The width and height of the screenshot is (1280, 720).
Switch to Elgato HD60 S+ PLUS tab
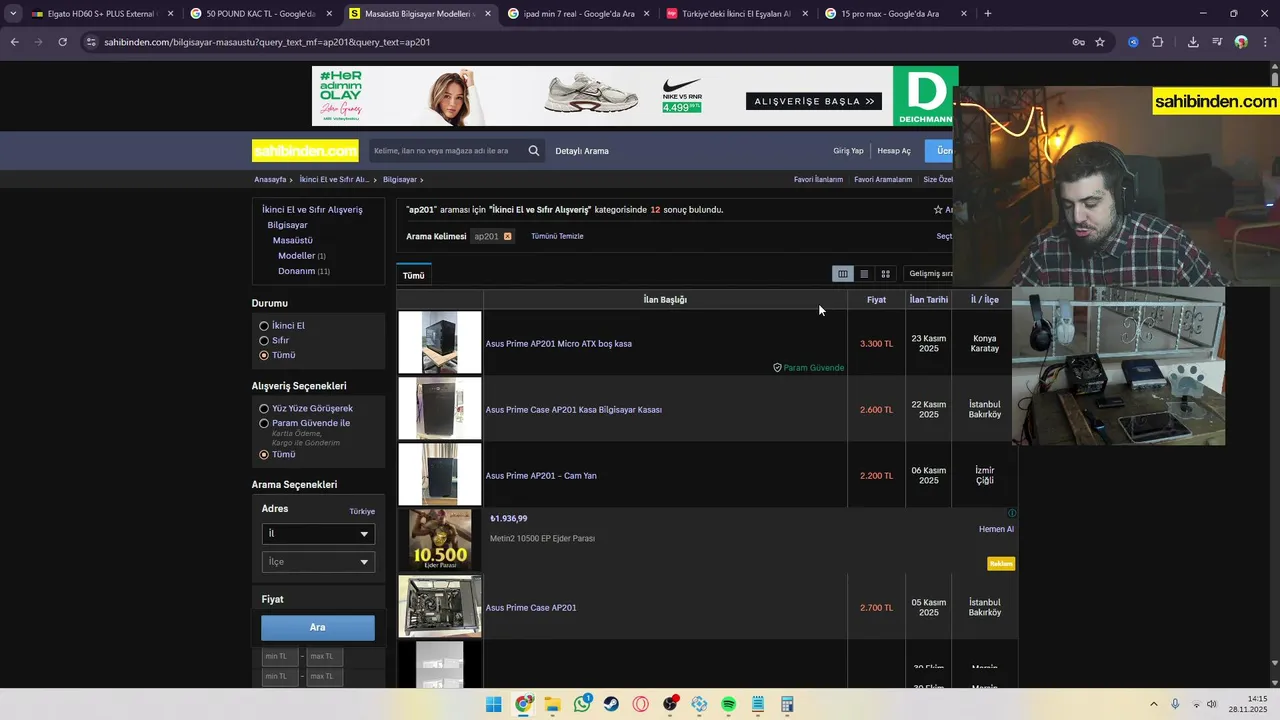tap(100, 14)
